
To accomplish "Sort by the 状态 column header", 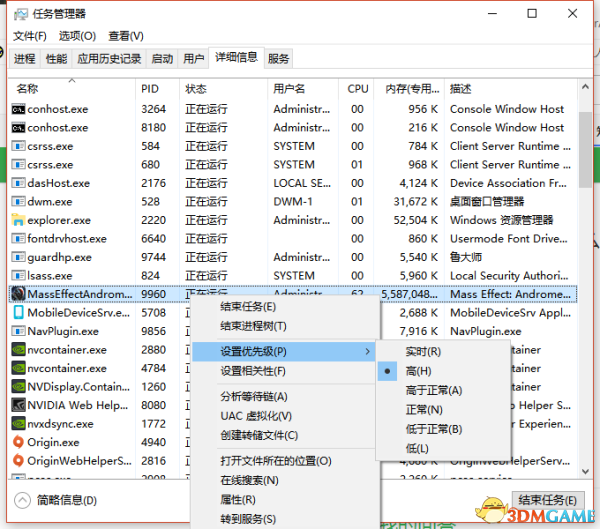I will point(223,89).
